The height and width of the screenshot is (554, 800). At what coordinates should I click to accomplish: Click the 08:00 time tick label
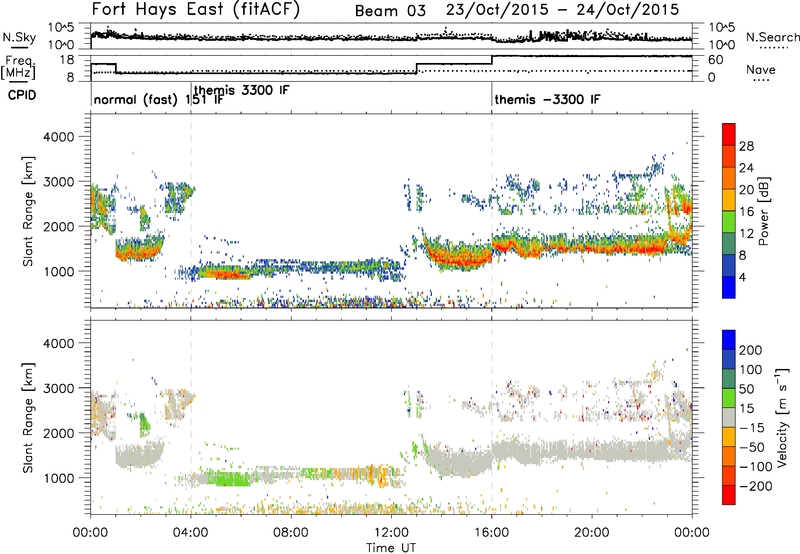(291, 533)
